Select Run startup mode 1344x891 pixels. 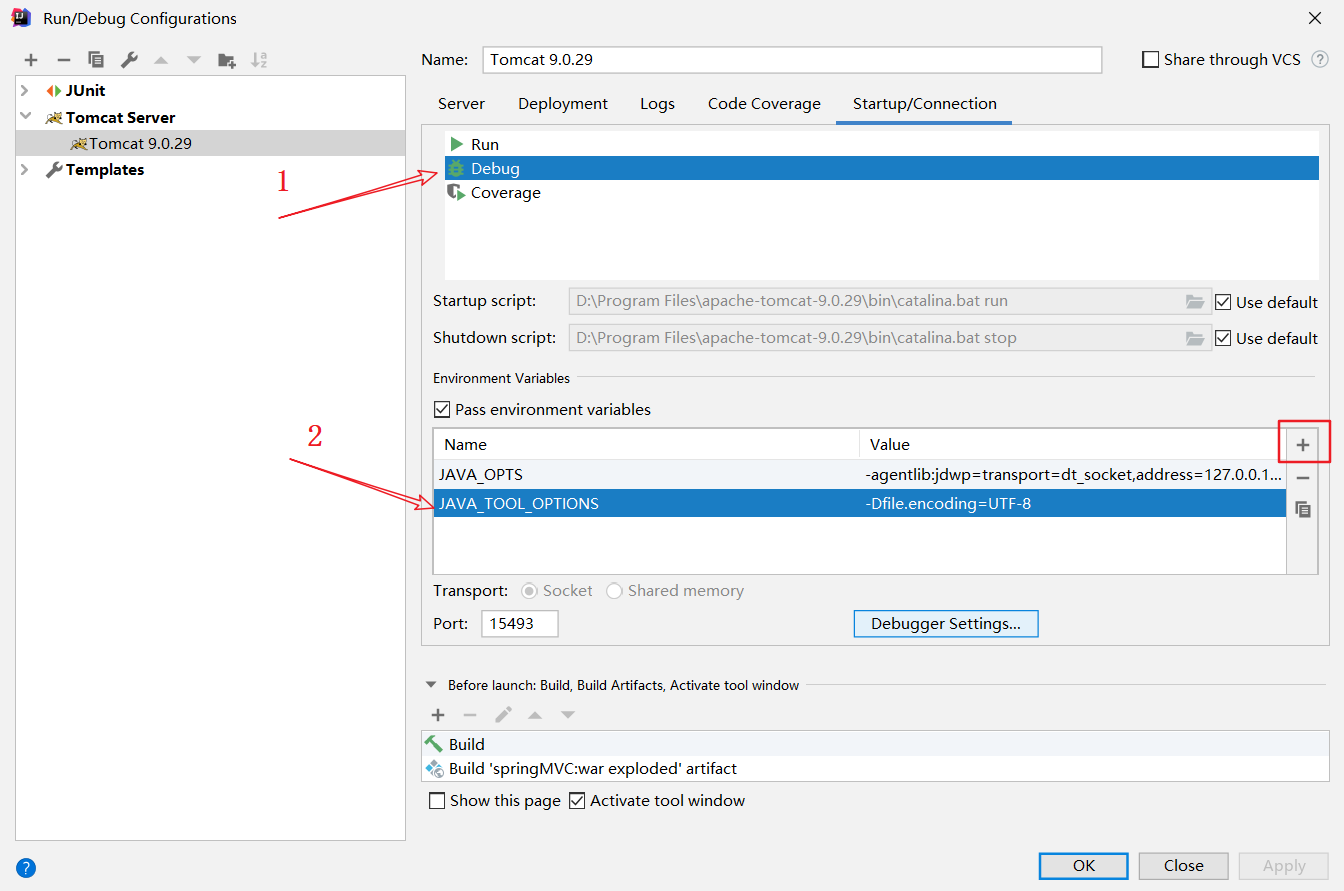click(882, 144)
